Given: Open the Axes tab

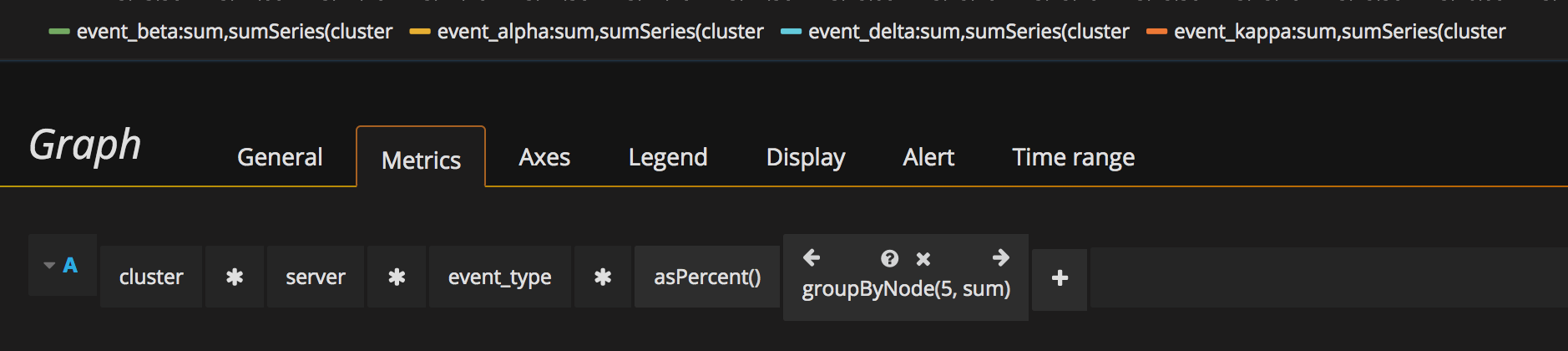Looking at the screenshot, I should pyautogui.click(x=544, y=157).
